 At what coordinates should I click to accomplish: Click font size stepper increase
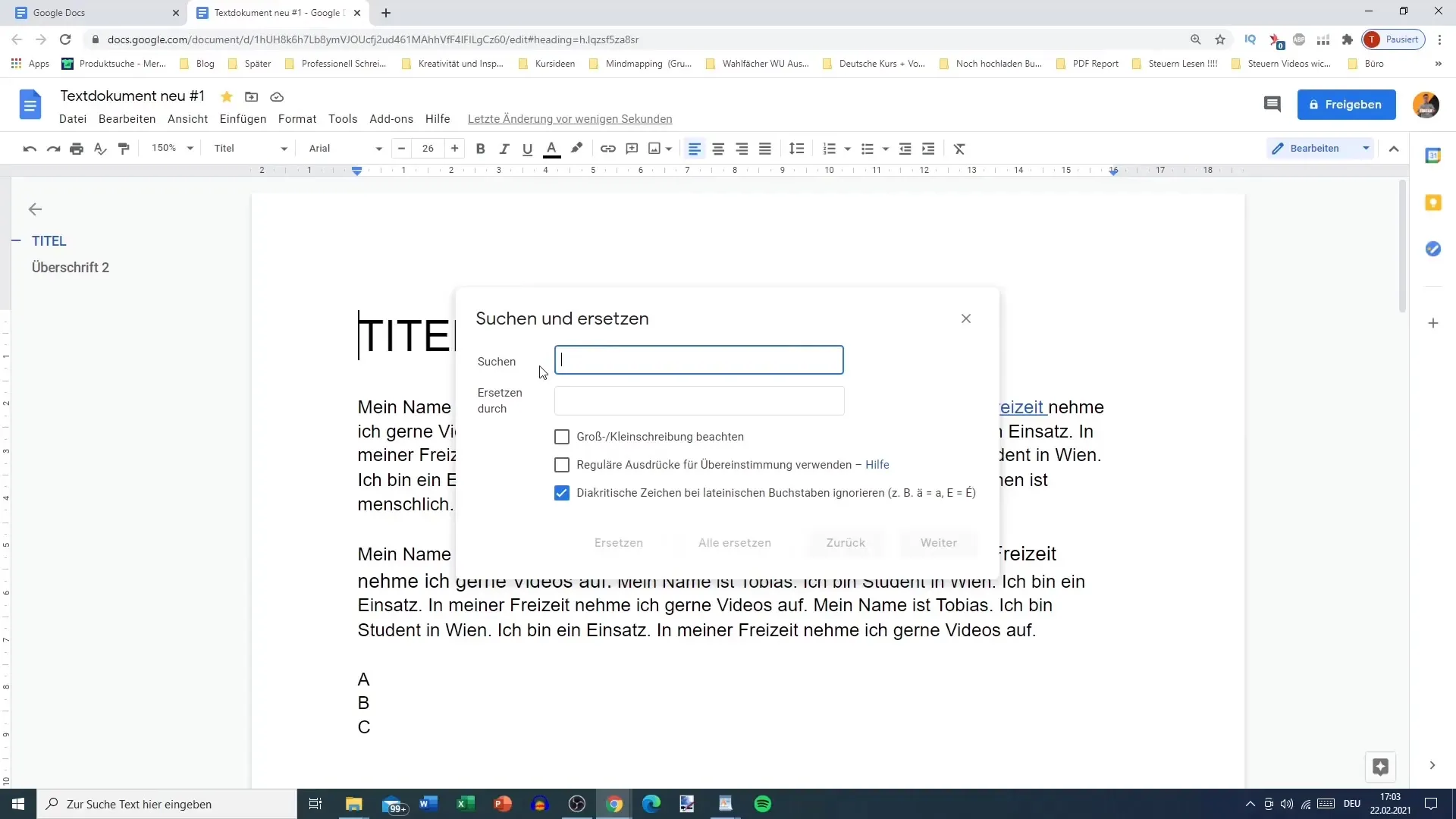455,148
